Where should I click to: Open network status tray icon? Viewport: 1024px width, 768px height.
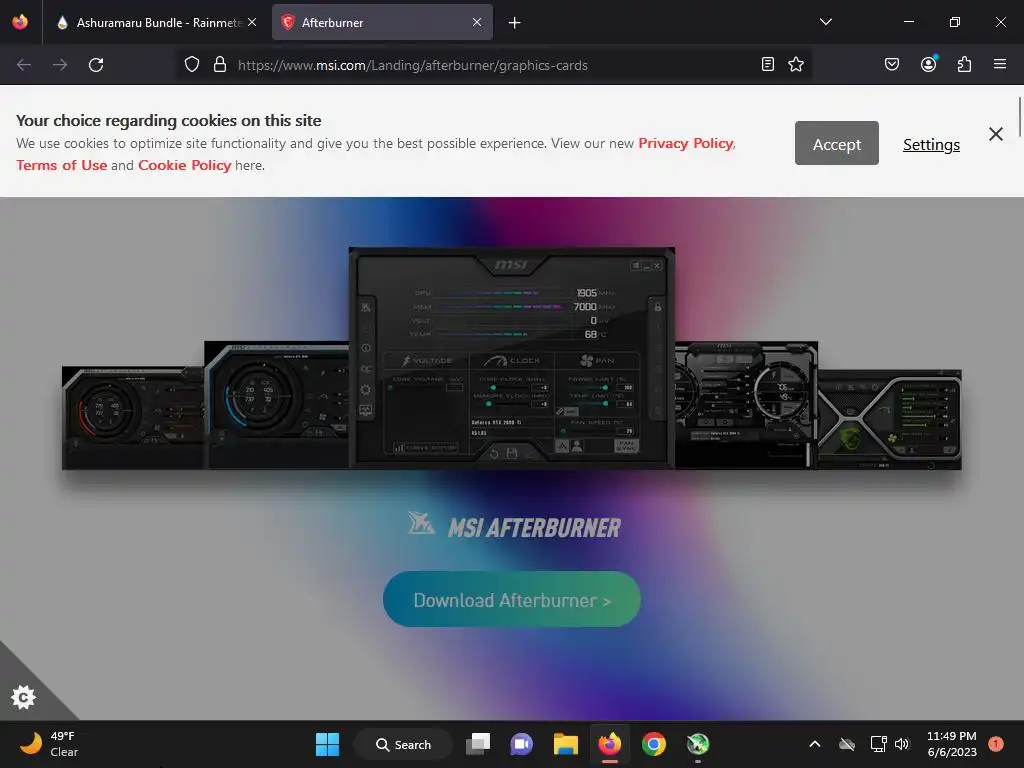tap(878, 744)
